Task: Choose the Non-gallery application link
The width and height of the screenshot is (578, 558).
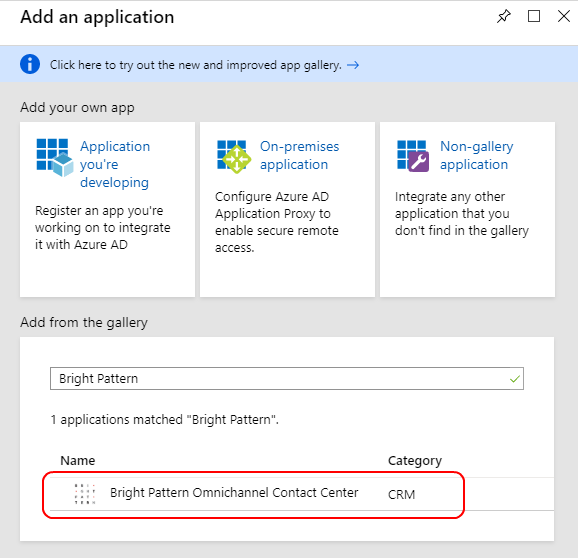Action: (x=477, y=156)
